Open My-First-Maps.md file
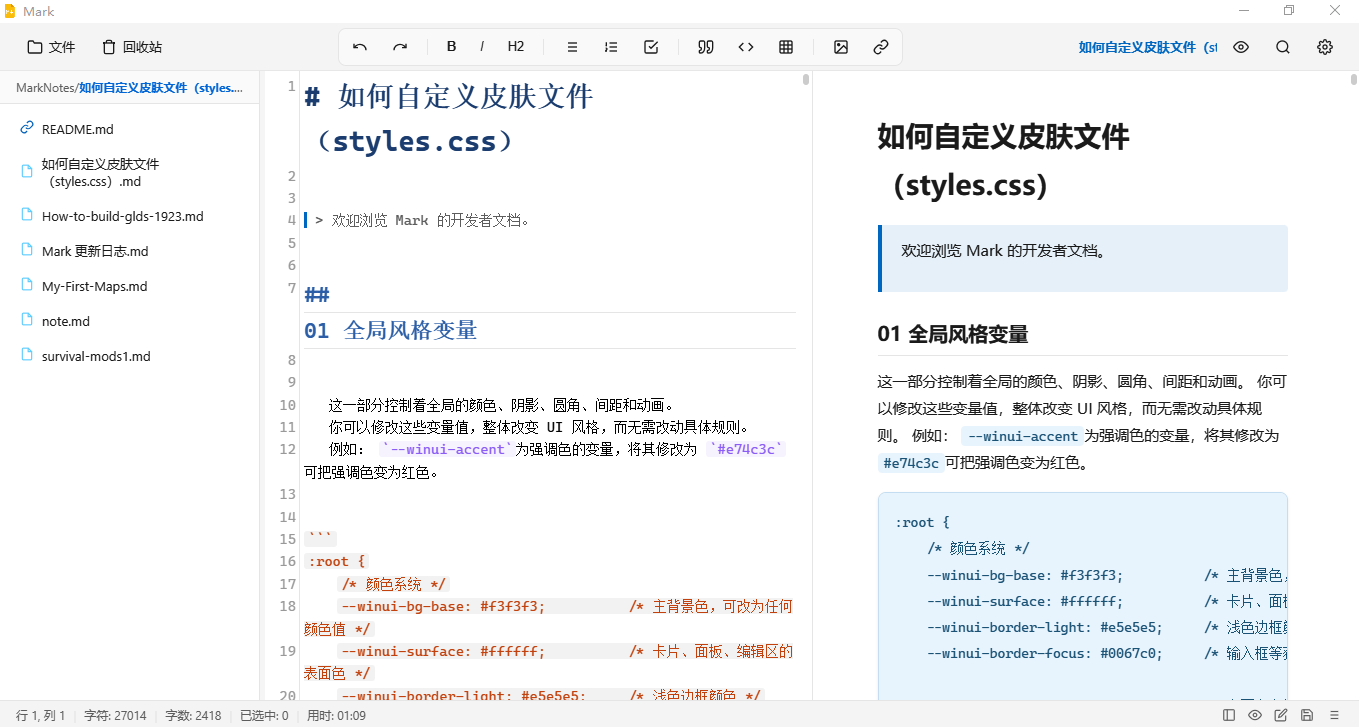The height and width of the screenshot is (727, 1359). [94, 286]
